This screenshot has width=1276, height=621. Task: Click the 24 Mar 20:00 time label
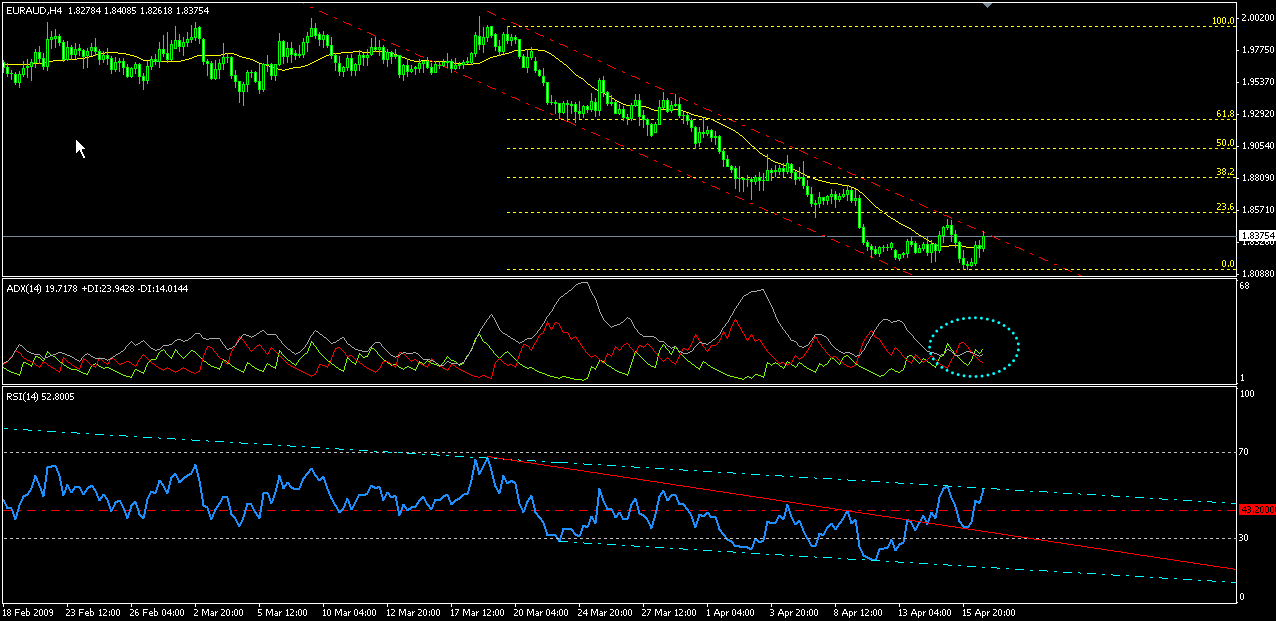coord(605,611)
